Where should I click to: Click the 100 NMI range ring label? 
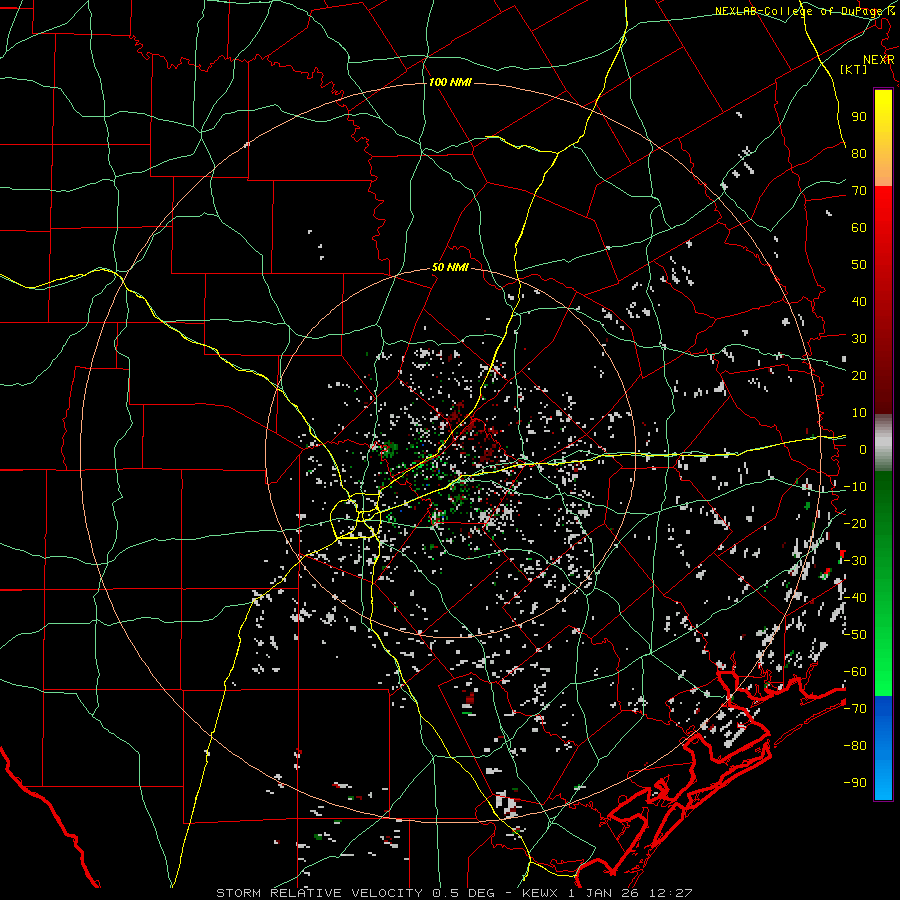pyautogui.click(x=450, y=83)
